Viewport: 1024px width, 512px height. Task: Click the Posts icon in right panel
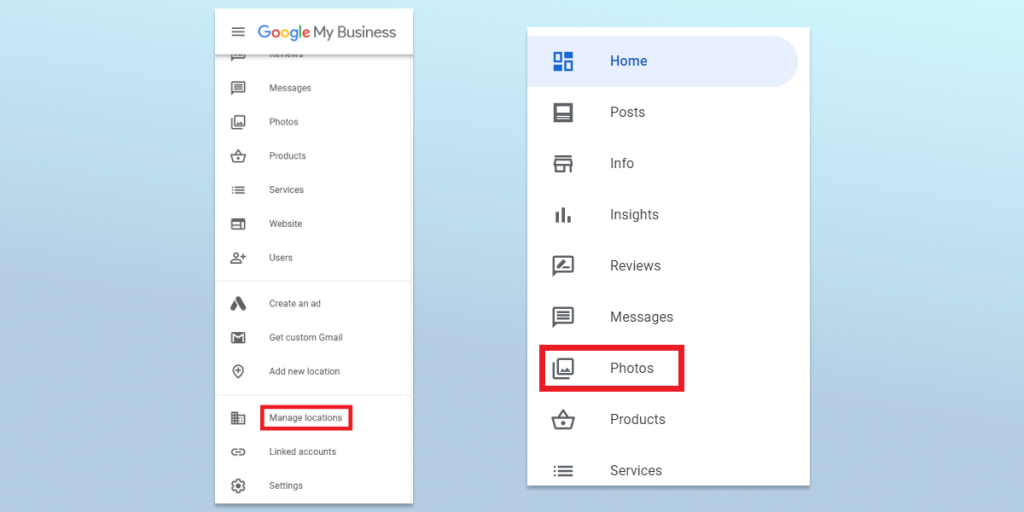coord(563,112)
